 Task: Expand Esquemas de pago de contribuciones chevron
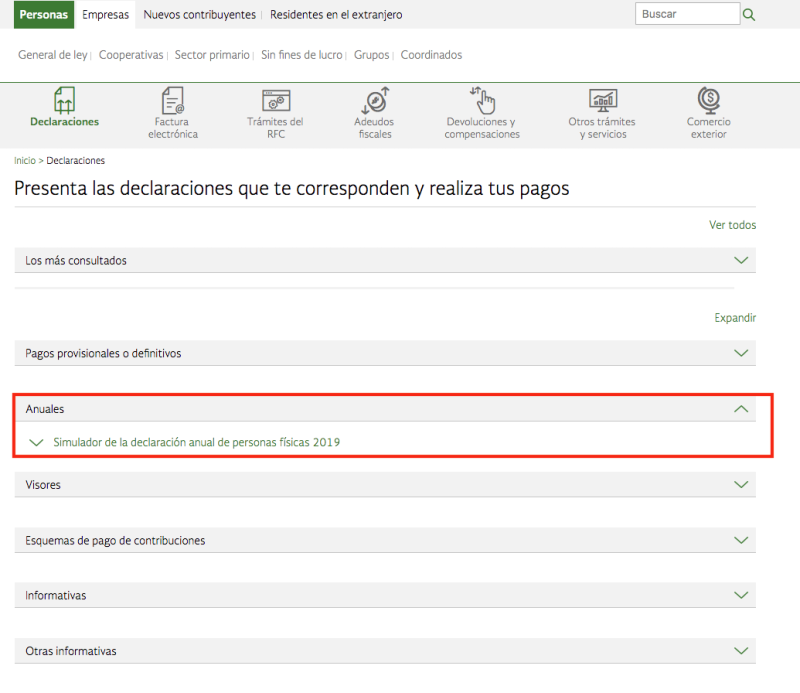point(741,540)
